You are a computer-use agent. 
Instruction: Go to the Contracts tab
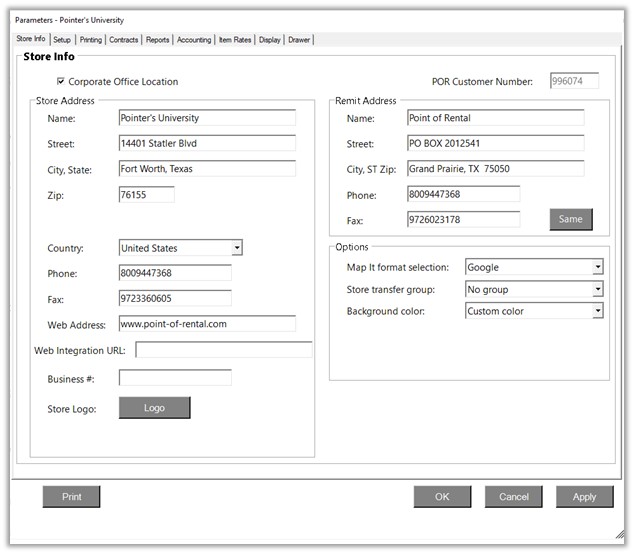123,40
